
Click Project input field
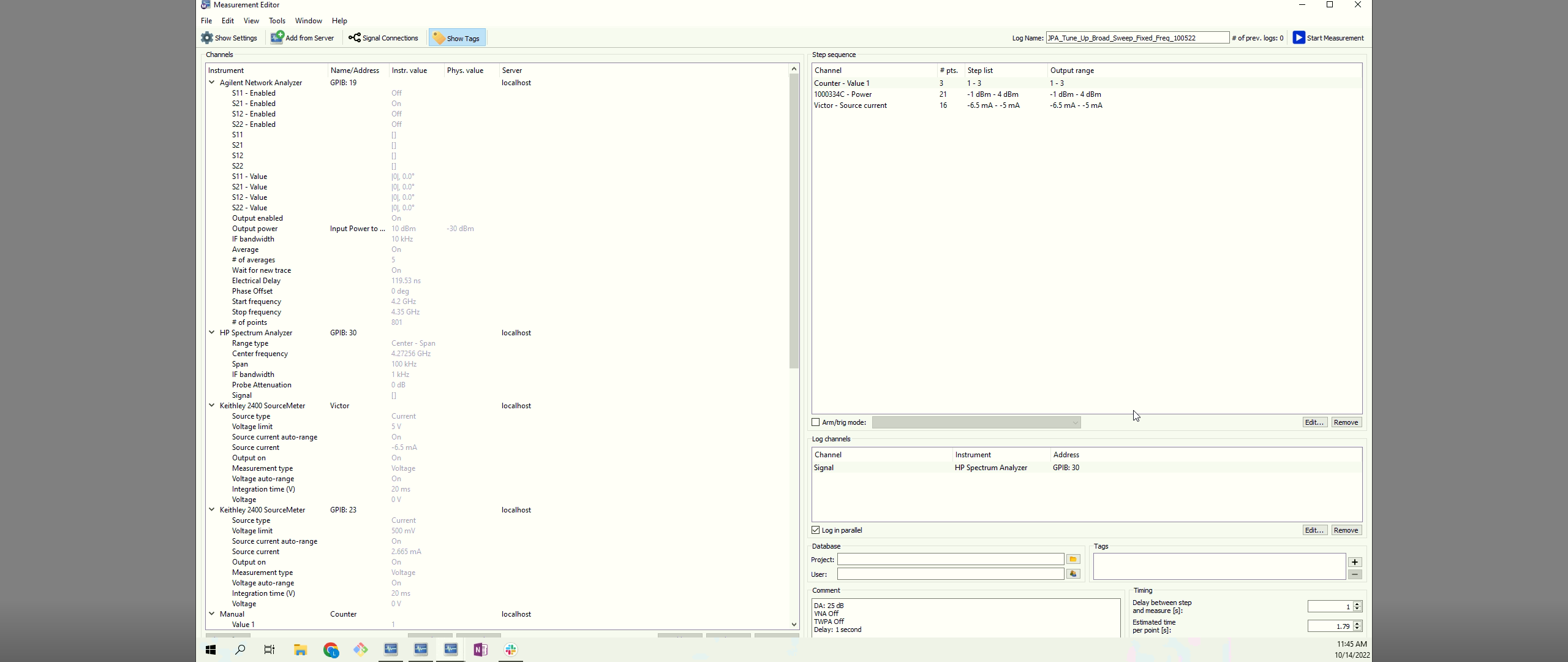point(951,560)
